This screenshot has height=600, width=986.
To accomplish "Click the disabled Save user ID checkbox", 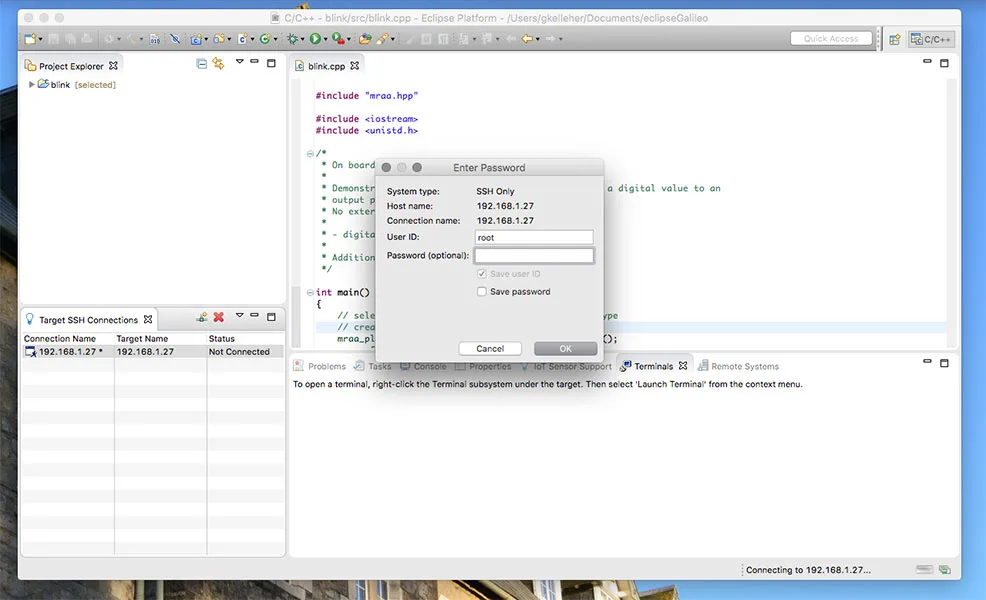I will tap(482, 274).
